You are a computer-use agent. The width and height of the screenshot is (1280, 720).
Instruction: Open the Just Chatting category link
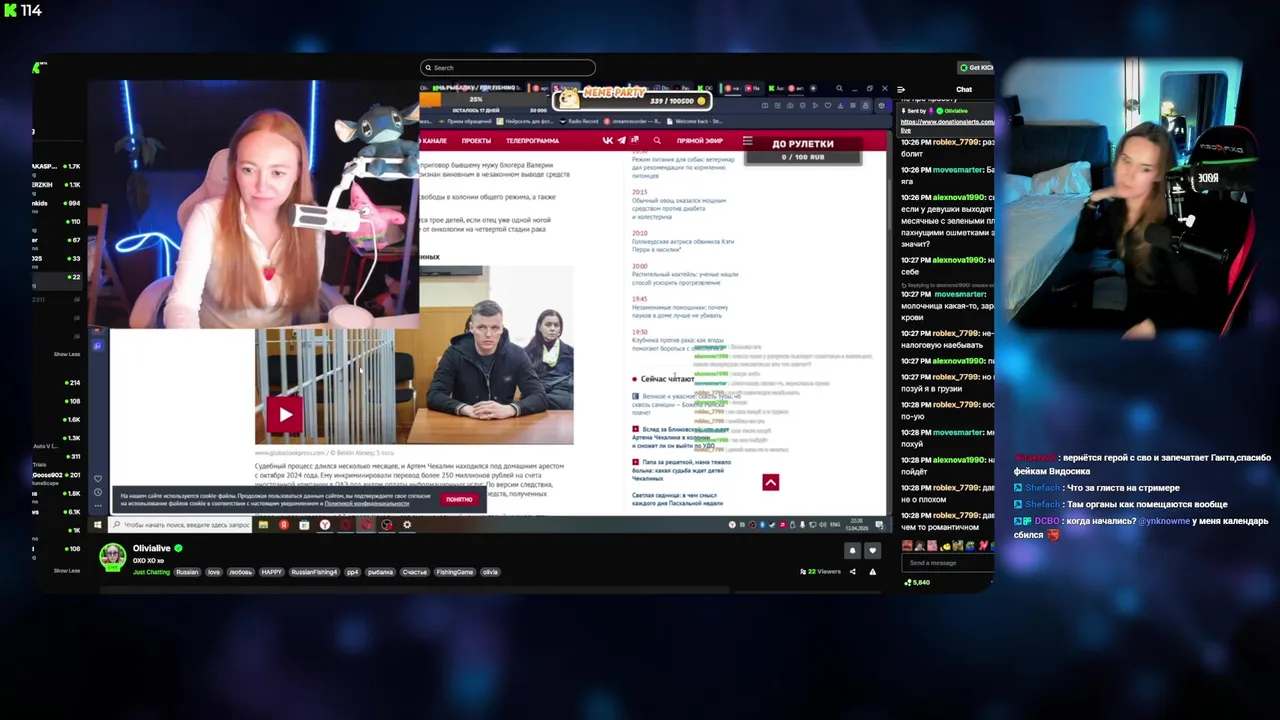[151, 572]
